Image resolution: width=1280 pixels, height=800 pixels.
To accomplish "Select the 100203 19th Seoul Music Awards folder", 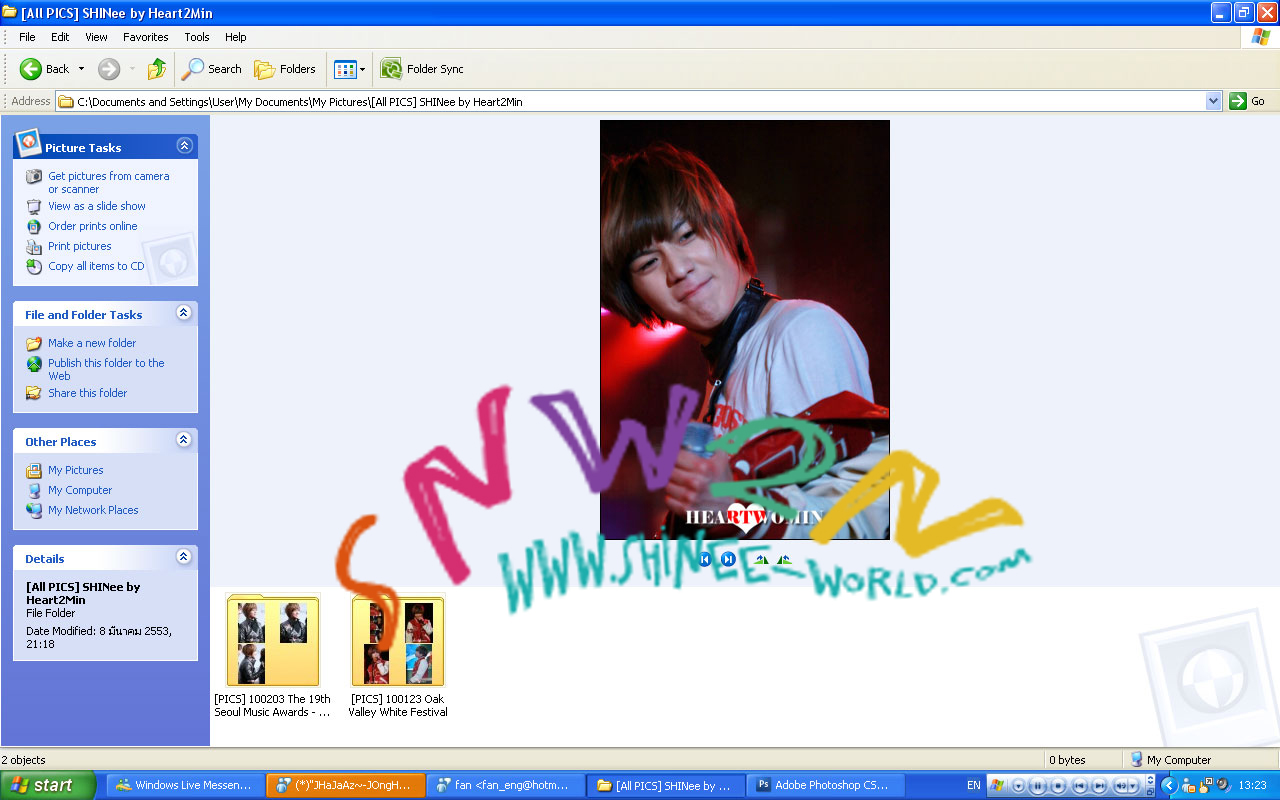I will click(272, 655).
